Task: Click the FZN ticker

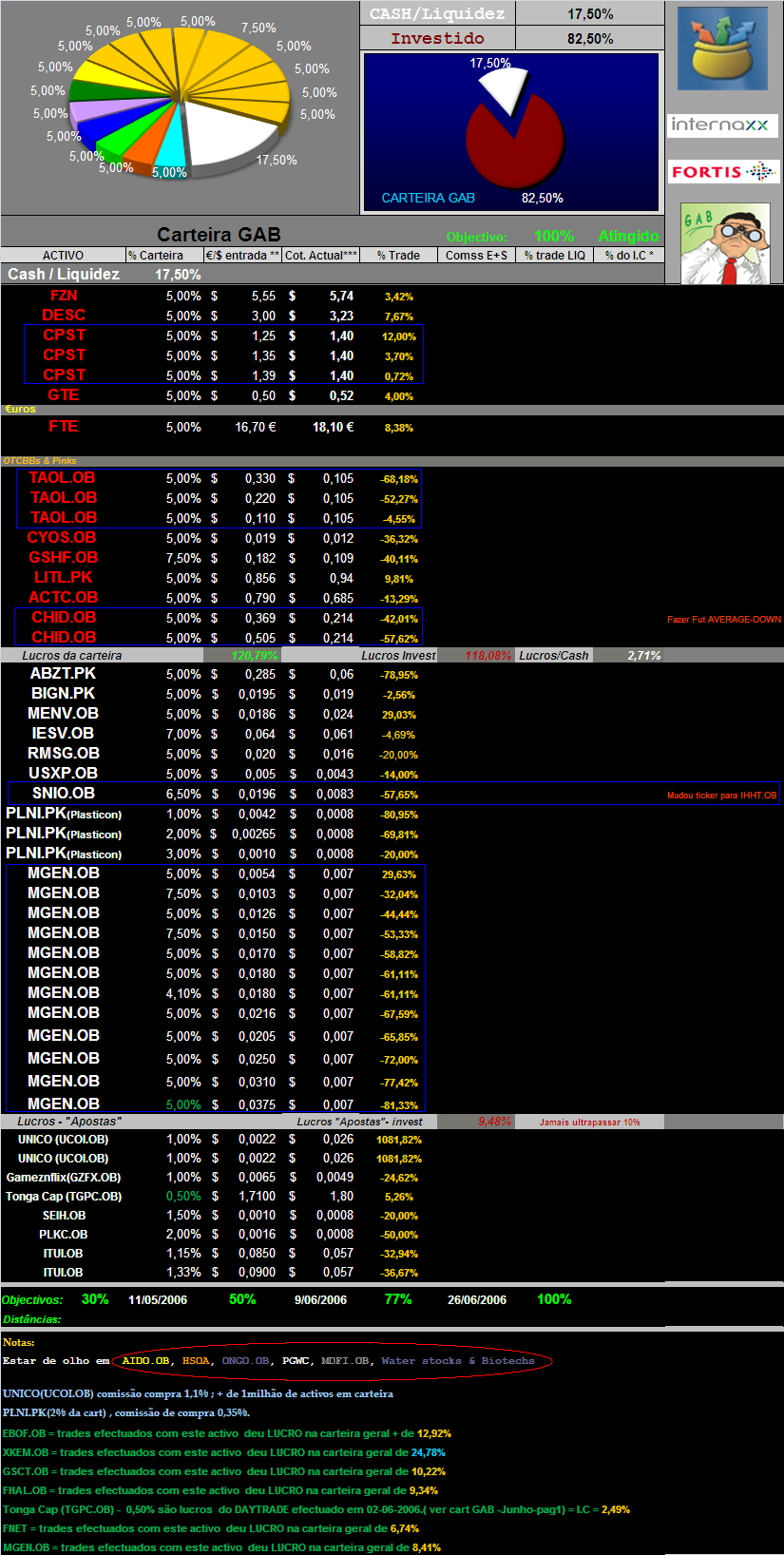Action: point(64,296)
